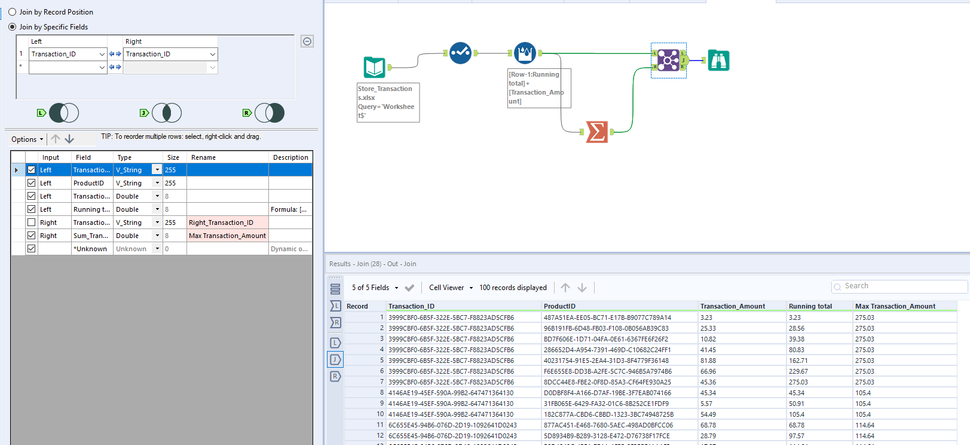Click the Store_Transactions.xlsx annotation on canvas

388,102
